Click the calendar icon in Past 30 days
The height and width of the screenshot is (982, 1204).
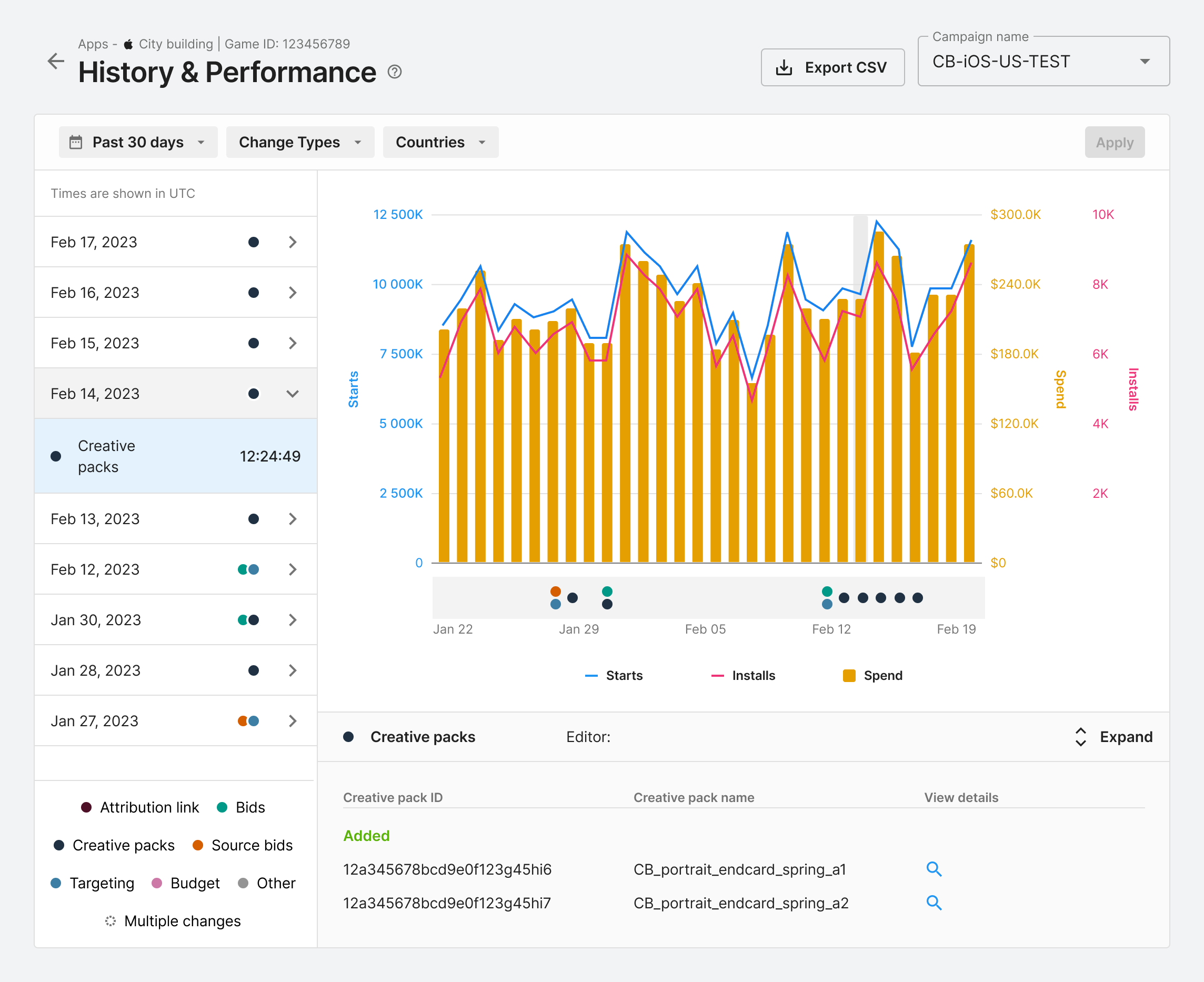click(x=76, y=142)
